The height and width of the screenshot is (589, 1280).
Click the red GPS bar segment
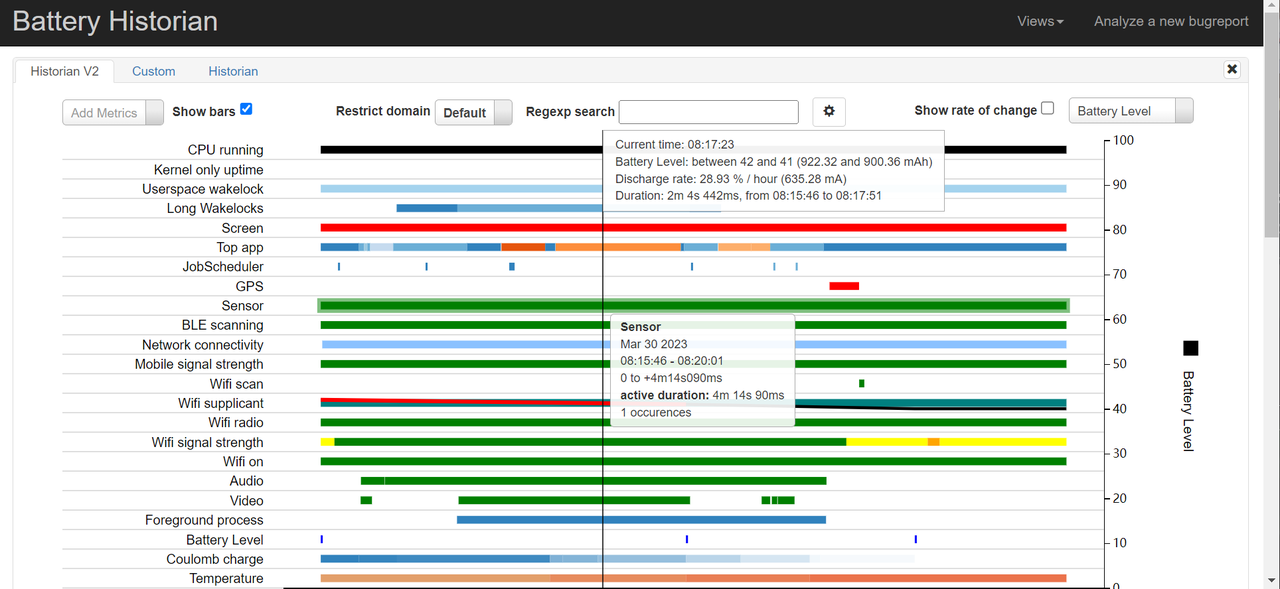(844, 286)
